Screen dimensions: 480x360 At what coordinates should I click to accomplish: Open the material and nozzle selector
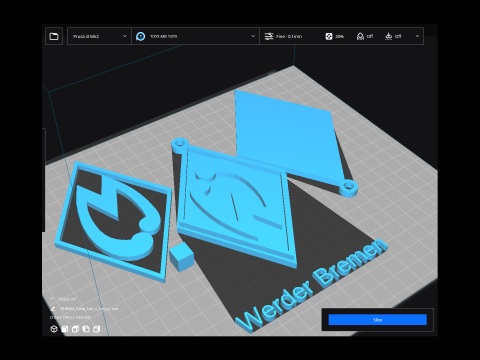(195, 36)
